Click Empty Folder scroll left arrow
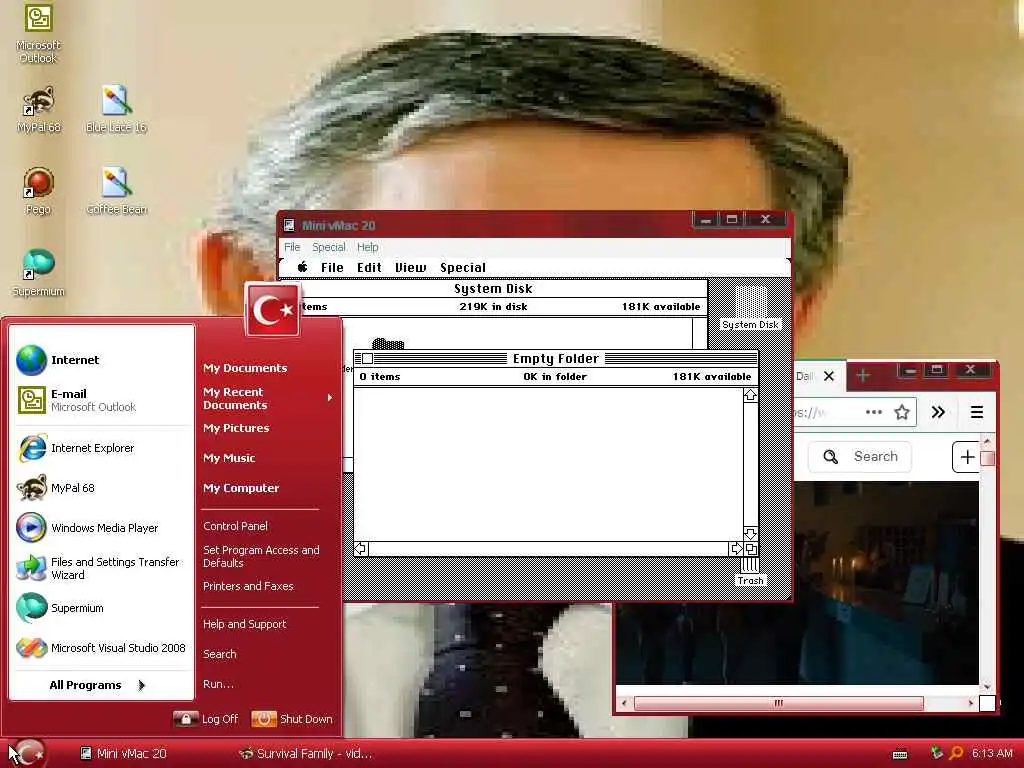Viewport: 1024px width, 768px height. 360,549
